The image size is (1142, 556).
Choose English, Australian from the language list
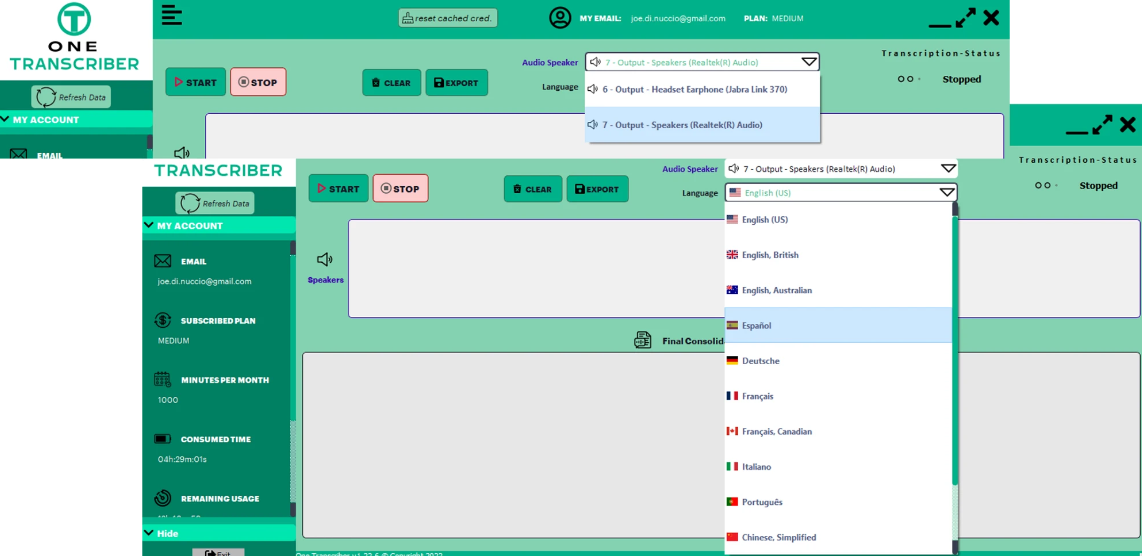[x=838, y=290]
